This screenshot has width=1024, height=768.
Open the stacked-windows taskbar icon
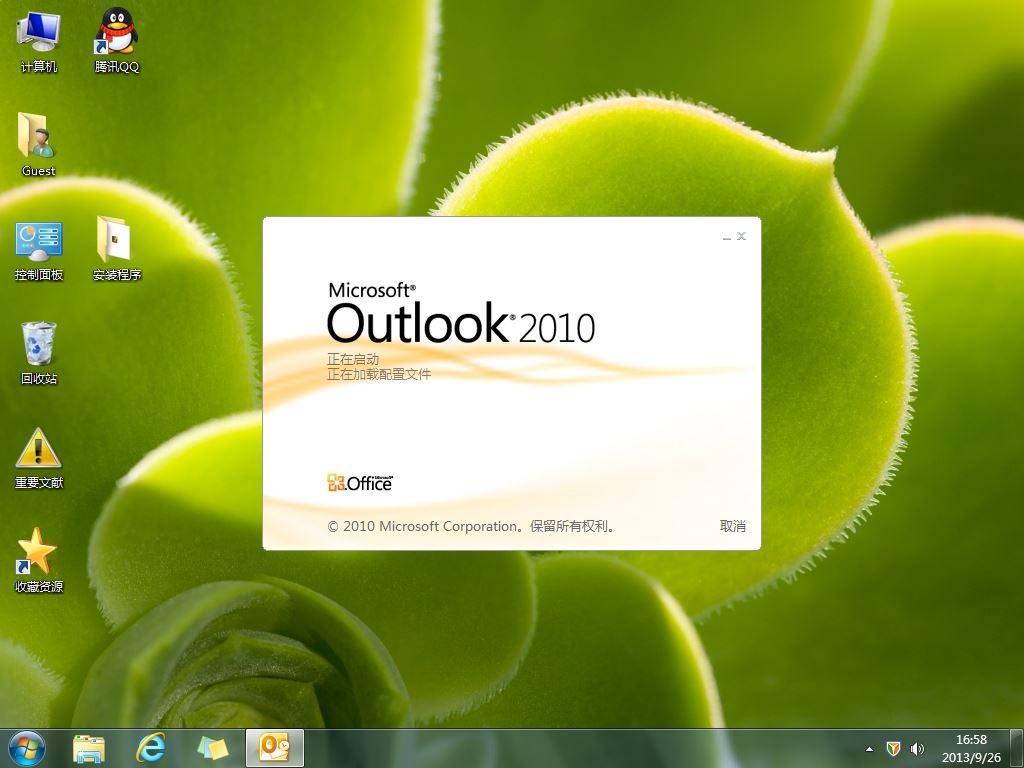(x=213, y=748)
